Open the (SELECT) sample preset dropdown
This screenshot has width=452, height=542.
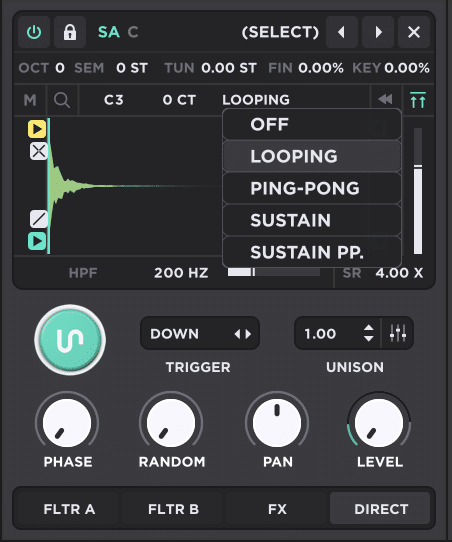tap(280, 32)
